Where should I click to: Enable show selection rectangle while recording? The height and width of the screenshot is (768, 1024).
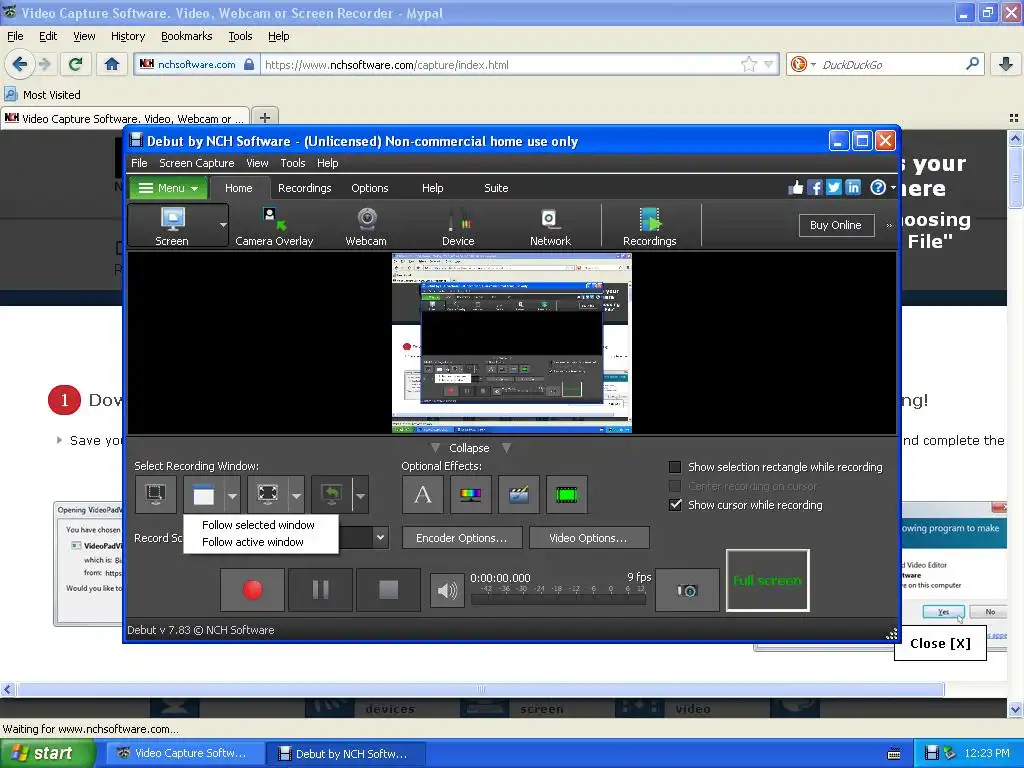click(x=675, y=467)
